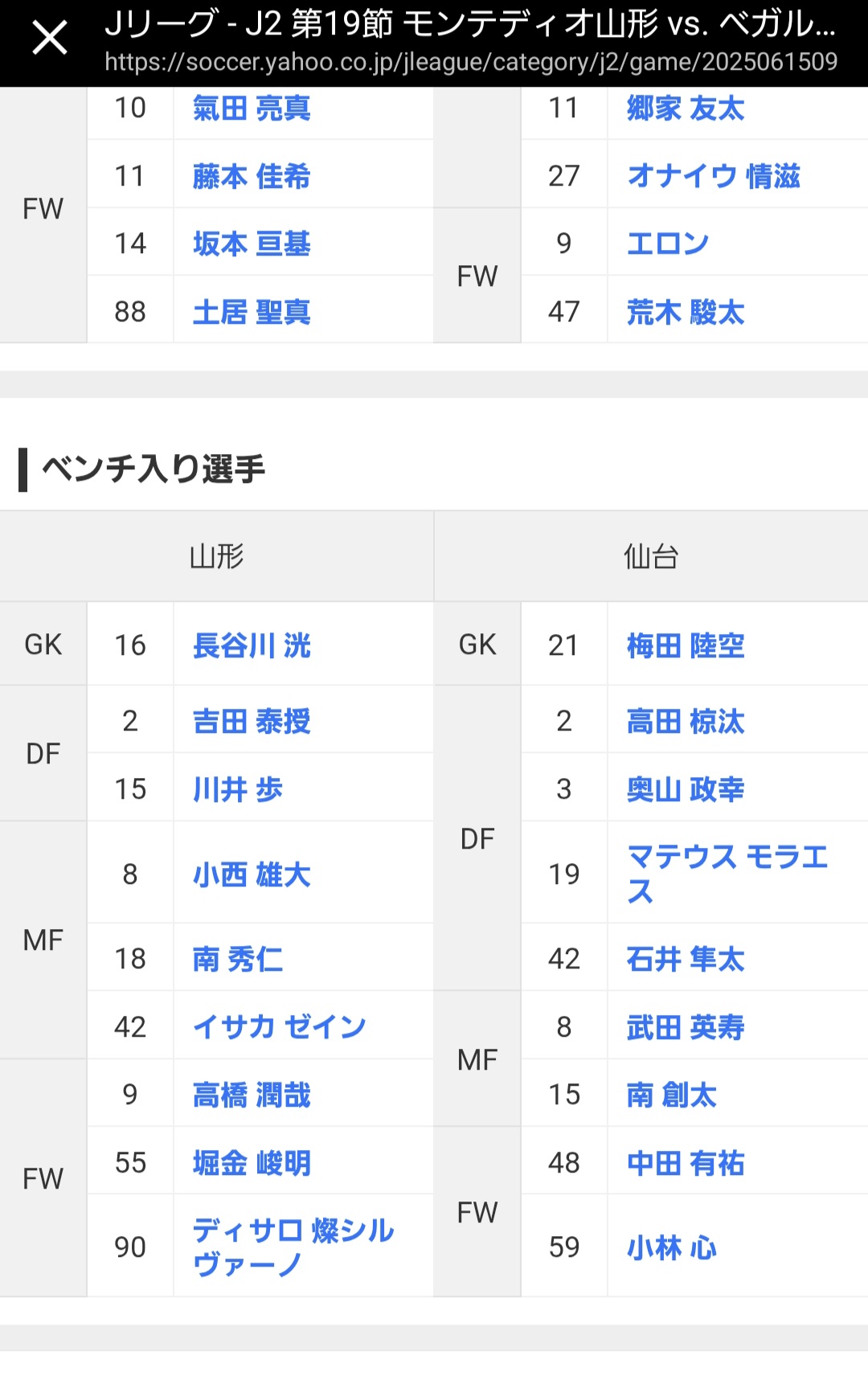Open bench goalkeeper 長谷川 洸
Image resolution: width=868 pixels, height=1384 pixels.
pos(252,645)
